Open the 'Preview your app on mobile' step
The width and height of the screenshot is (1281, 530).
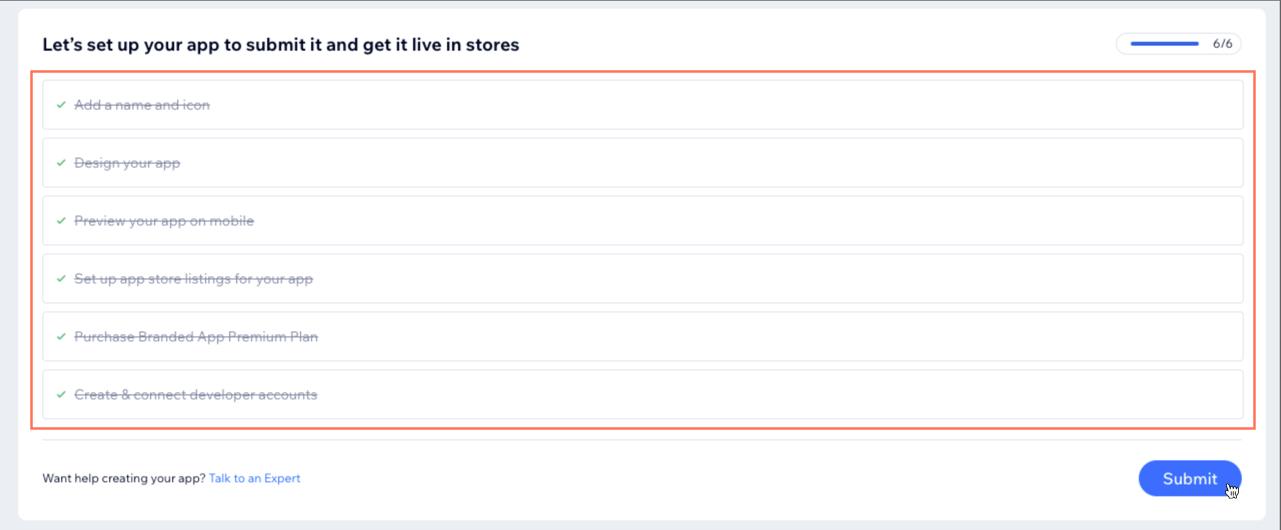(164, 221)
